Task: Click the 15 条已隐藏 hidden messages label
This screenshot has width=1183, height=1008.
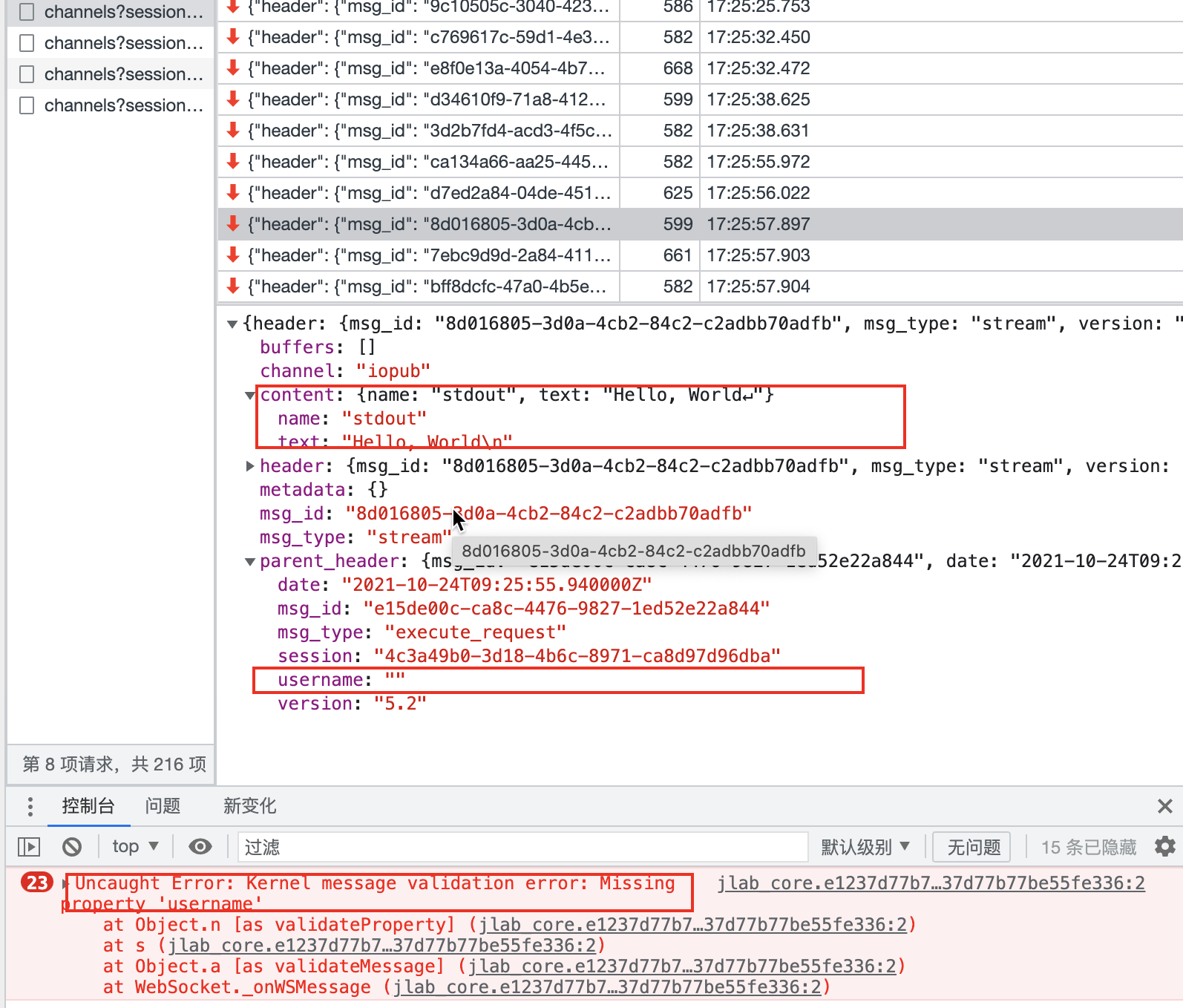Action: coord(1089,847)
